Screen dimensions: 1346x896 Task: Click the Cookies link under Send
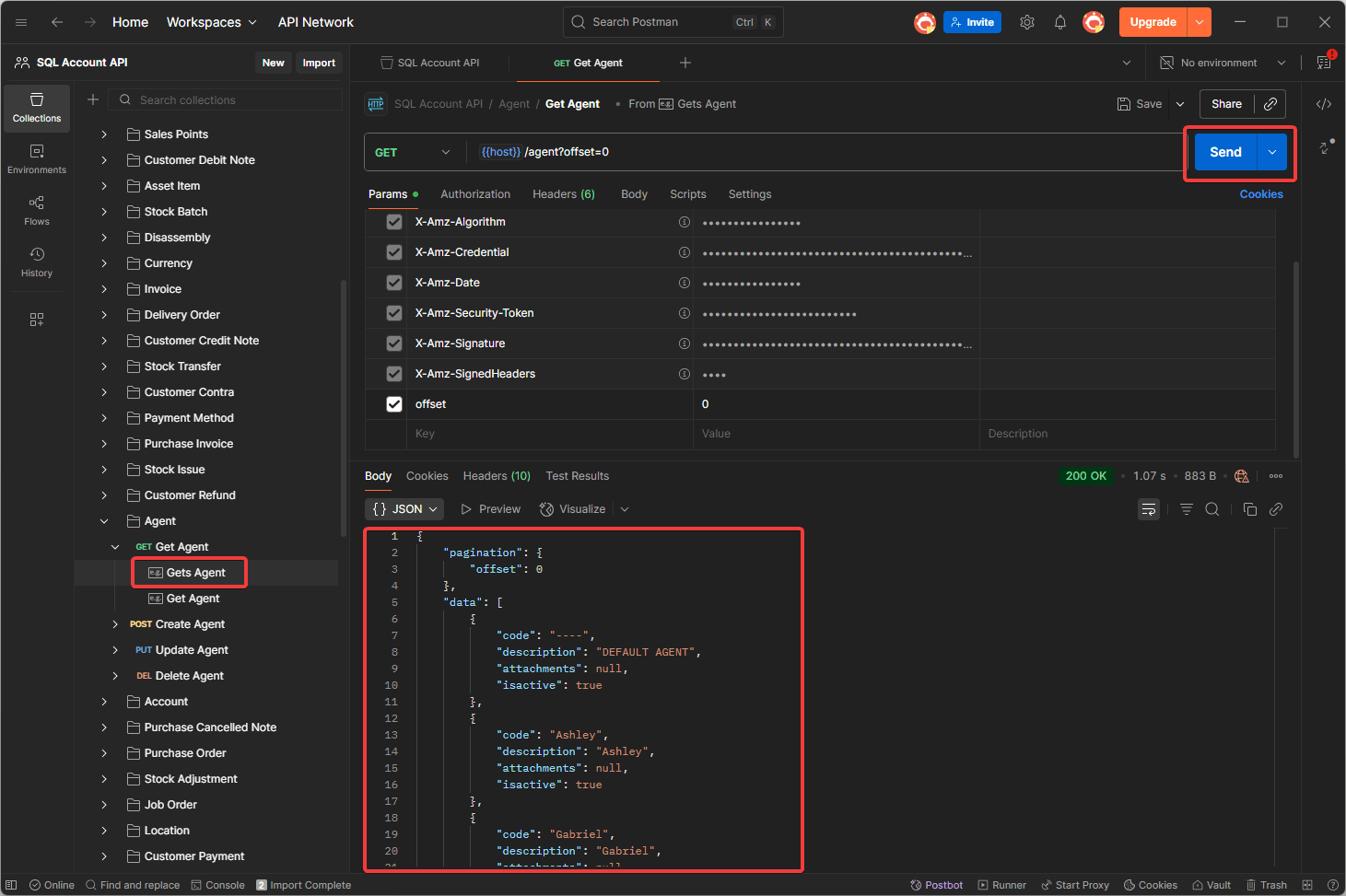pos(1261,194)
